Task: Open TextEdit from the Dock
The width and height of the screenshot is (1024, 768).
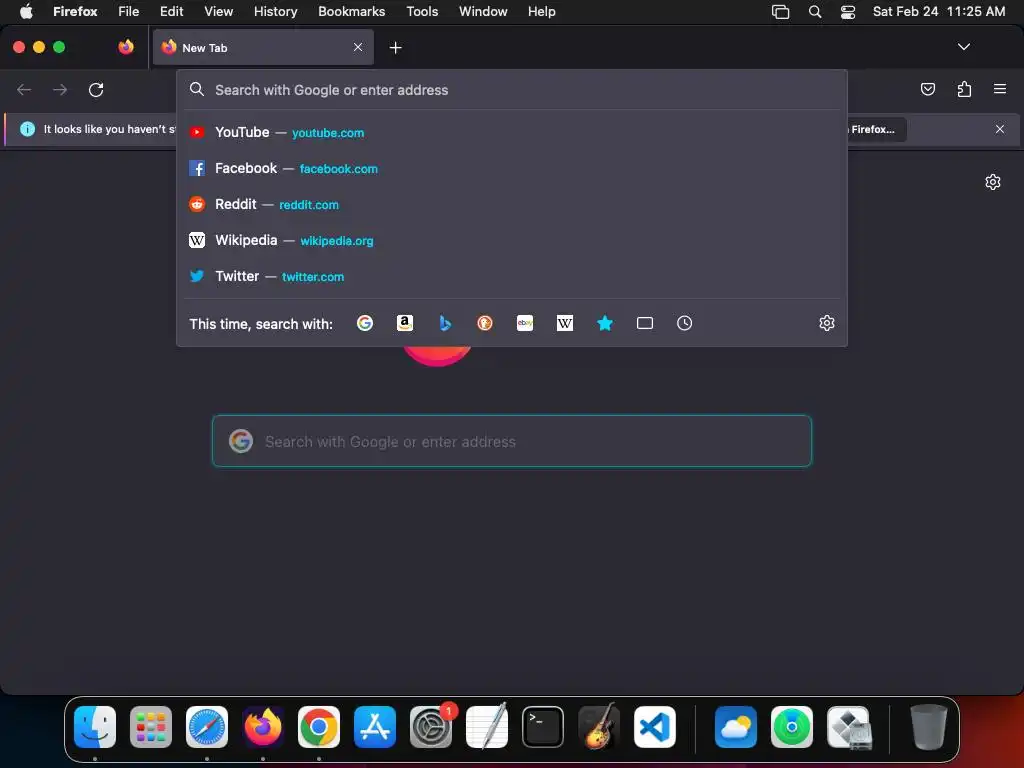Action: pyautogui.click(x=487, y=726)
